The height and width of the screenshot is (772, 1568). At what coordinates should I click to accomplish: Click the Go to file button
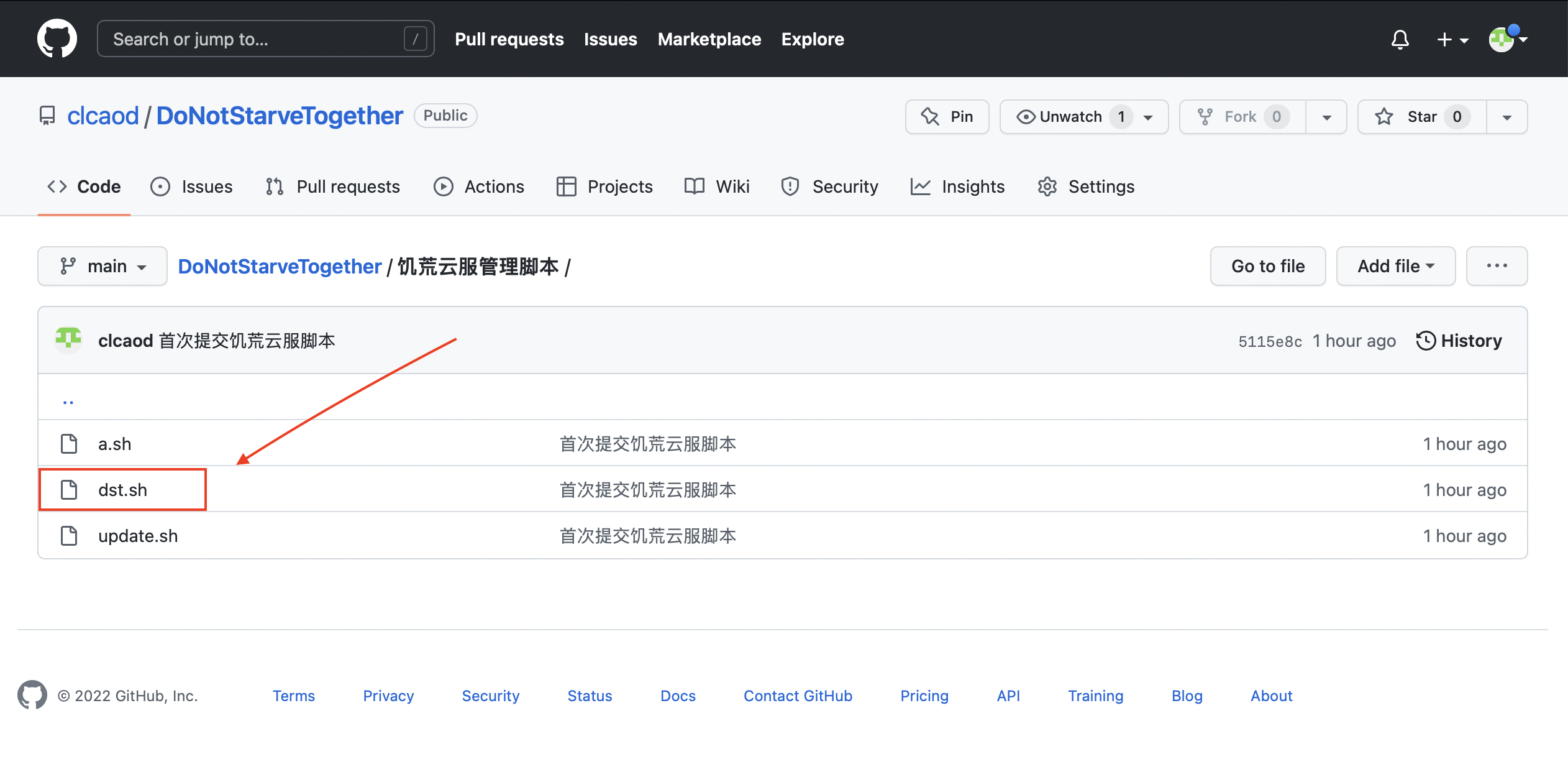pos(1267,266)
